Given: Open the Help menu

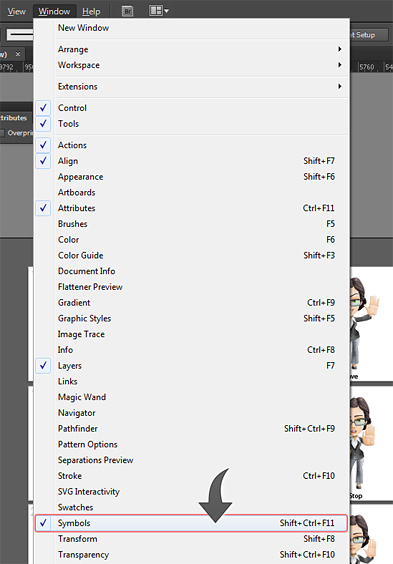Looking at the screenshot, I should point(91,12).
